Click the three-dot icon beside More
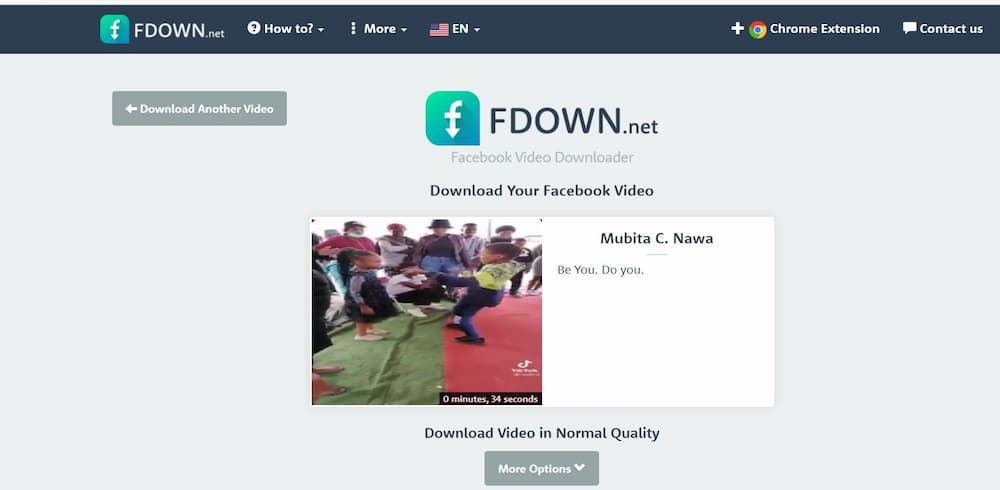This screenshot has width=1000, height=490. point(353,29)
